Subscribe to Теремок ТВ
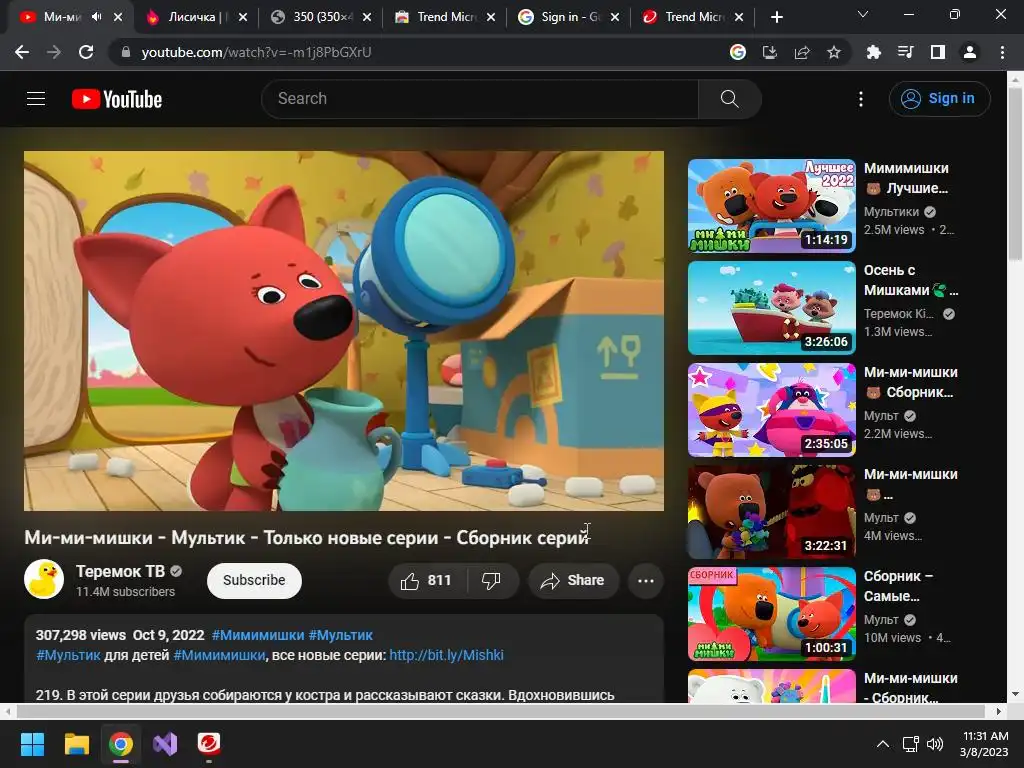This screenshot has width=1024, height=768. coord(254,581)
